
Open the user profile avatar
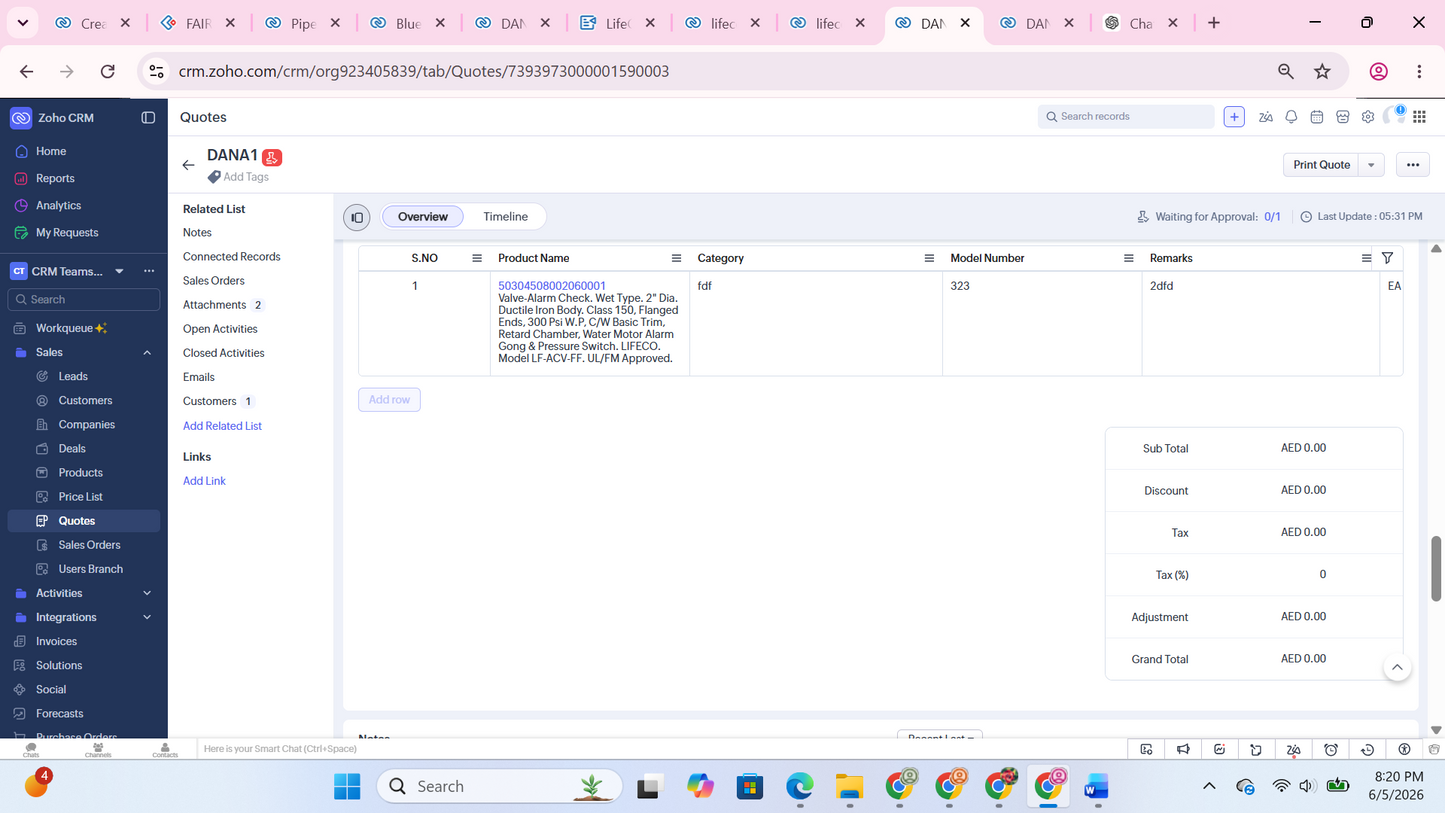1394,117
